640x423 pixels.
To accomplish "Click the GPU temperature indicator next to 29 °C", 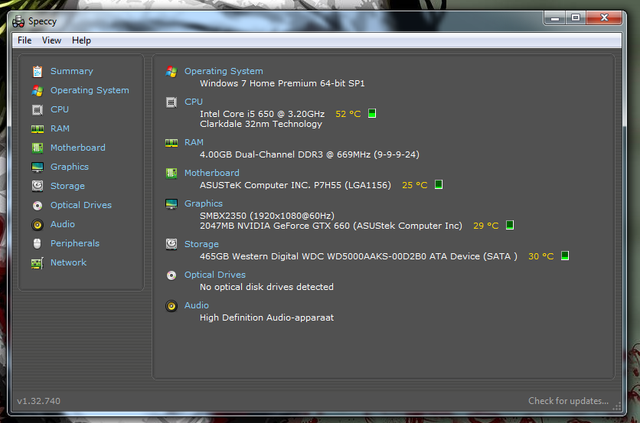I will point(510,225).
